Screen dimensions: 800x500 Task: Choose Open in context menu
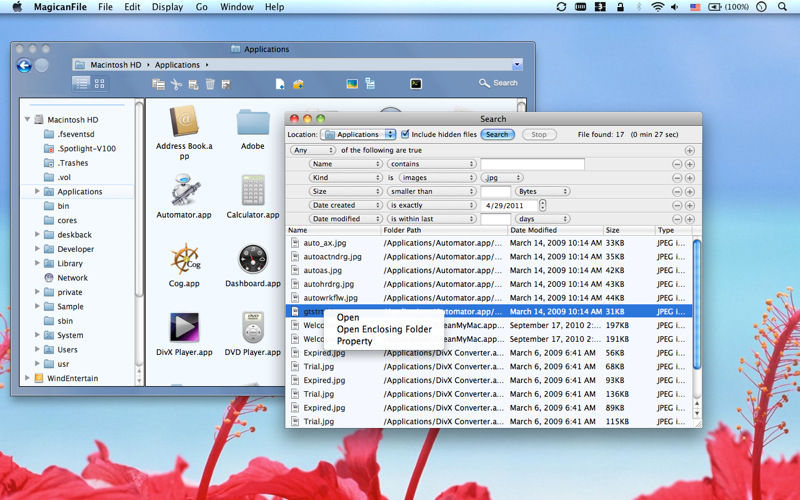tap(348, 317)
